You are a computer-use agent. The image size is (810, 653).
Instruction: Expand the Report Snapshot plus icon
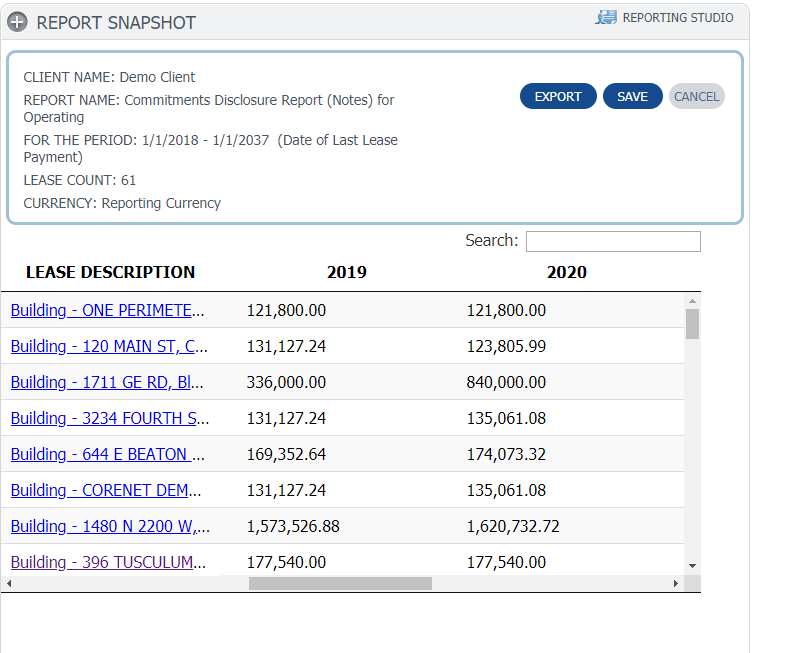point(17,22)
